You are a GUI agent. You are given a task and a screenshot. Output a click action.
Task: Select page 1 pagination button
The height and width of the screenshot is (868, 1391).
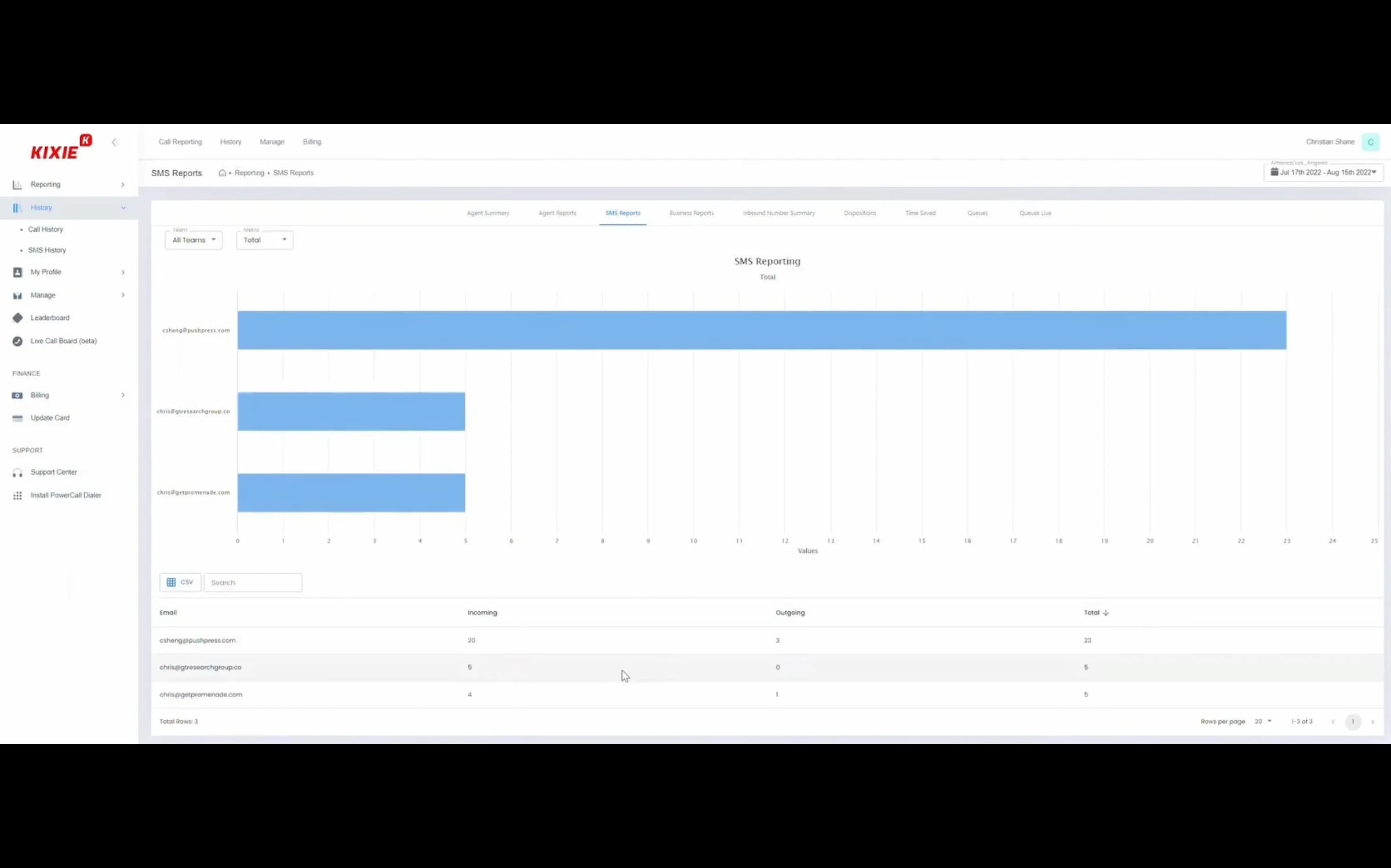click(1353, 722)
